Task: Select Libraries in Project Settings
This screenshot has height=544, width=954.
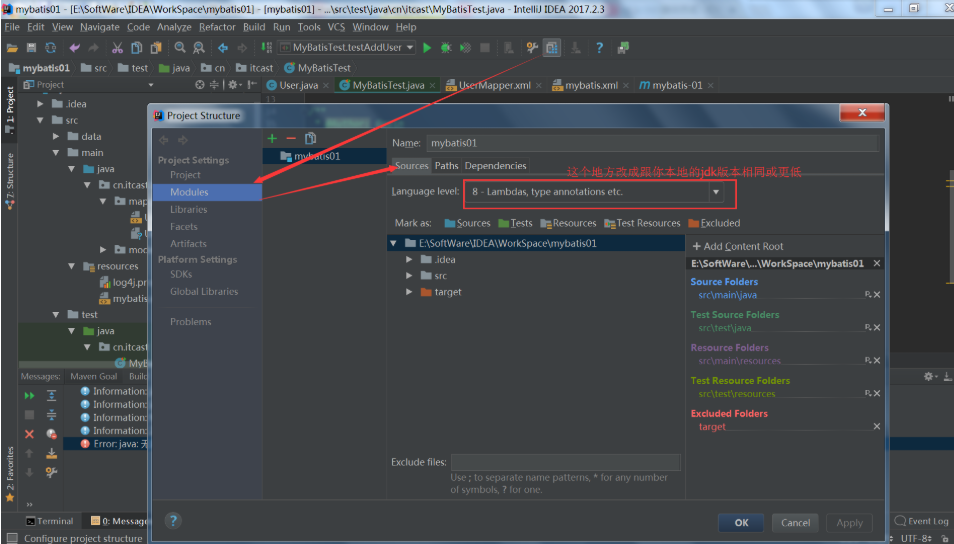Action: (189, 209)
